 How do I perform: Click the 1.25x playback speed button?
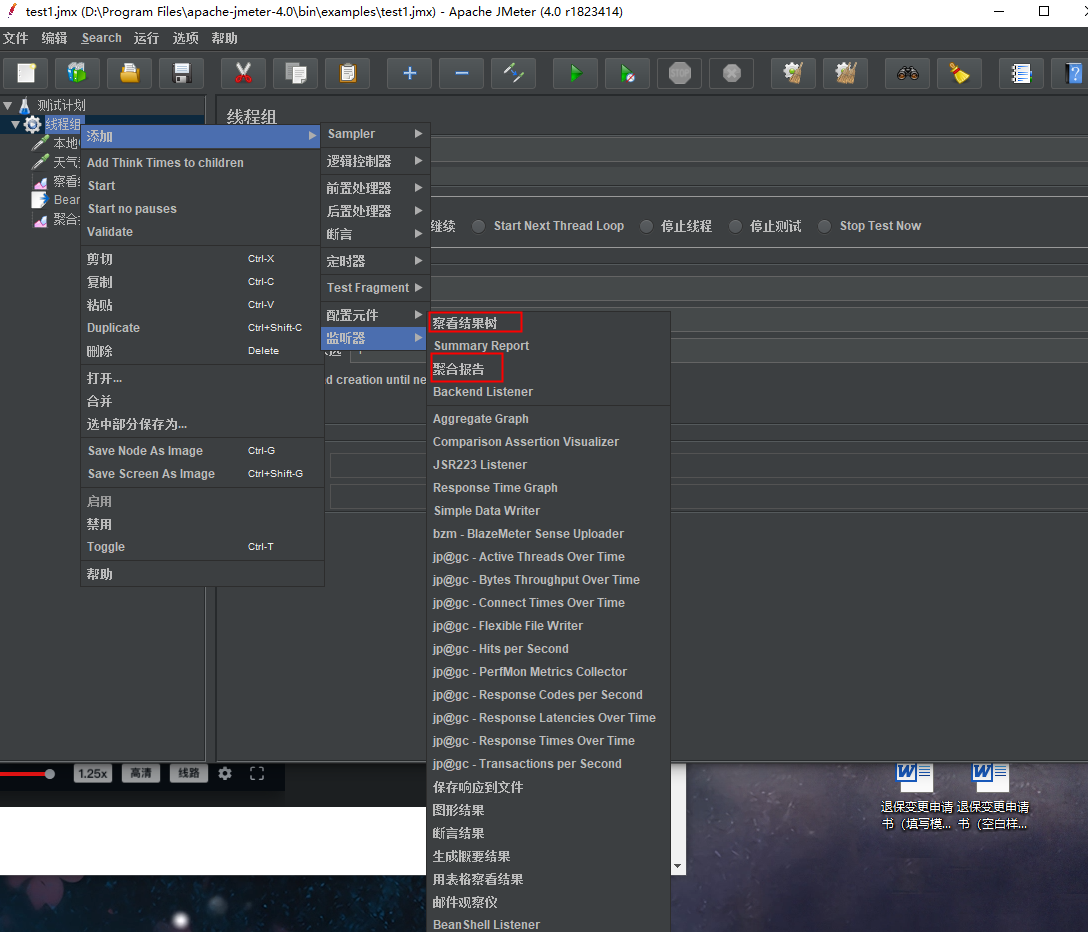tap(92, 773)
